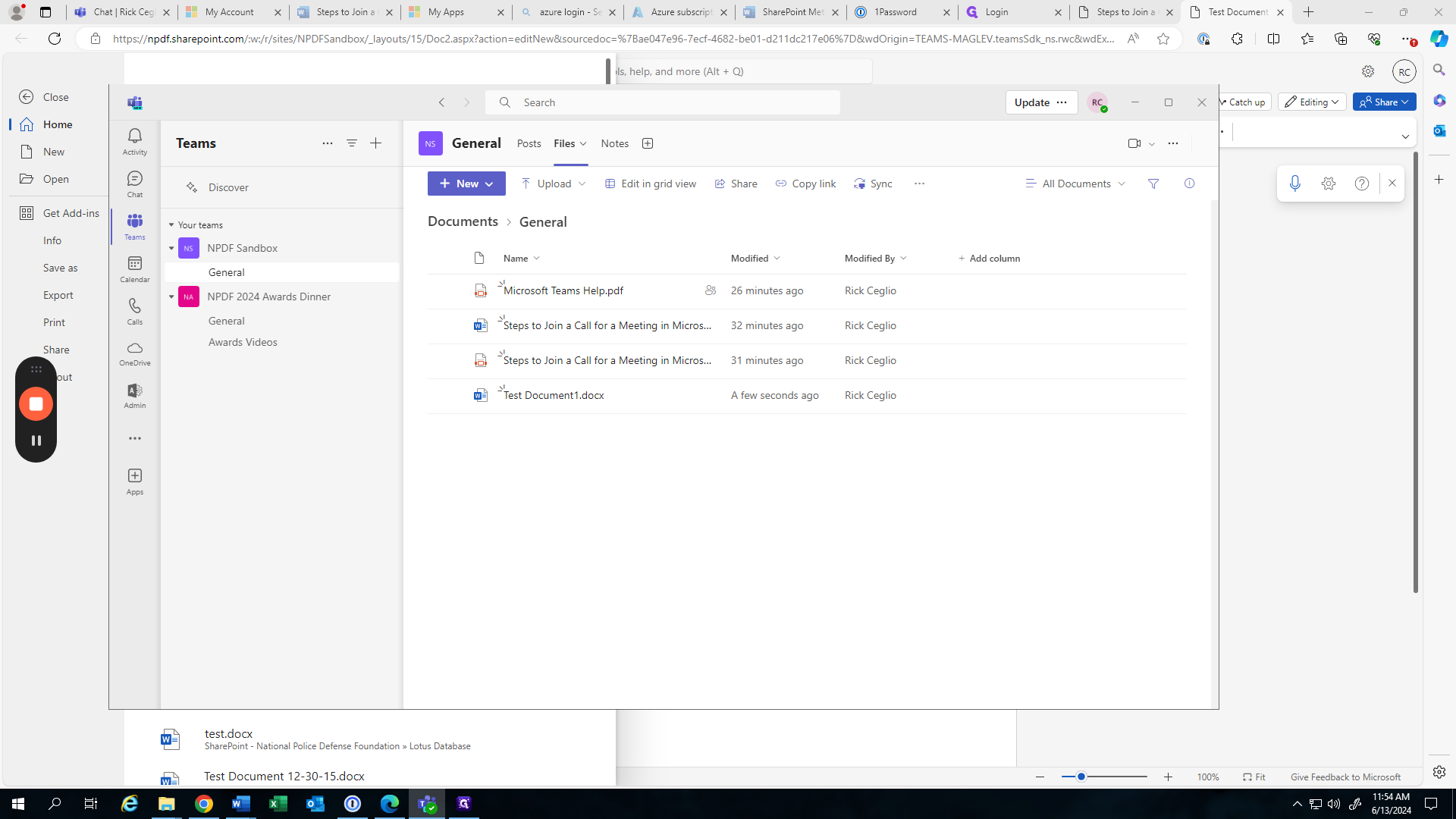Show more apps ellipsis in Teams sidebar
1456x819 pixels.
(134, 438)
